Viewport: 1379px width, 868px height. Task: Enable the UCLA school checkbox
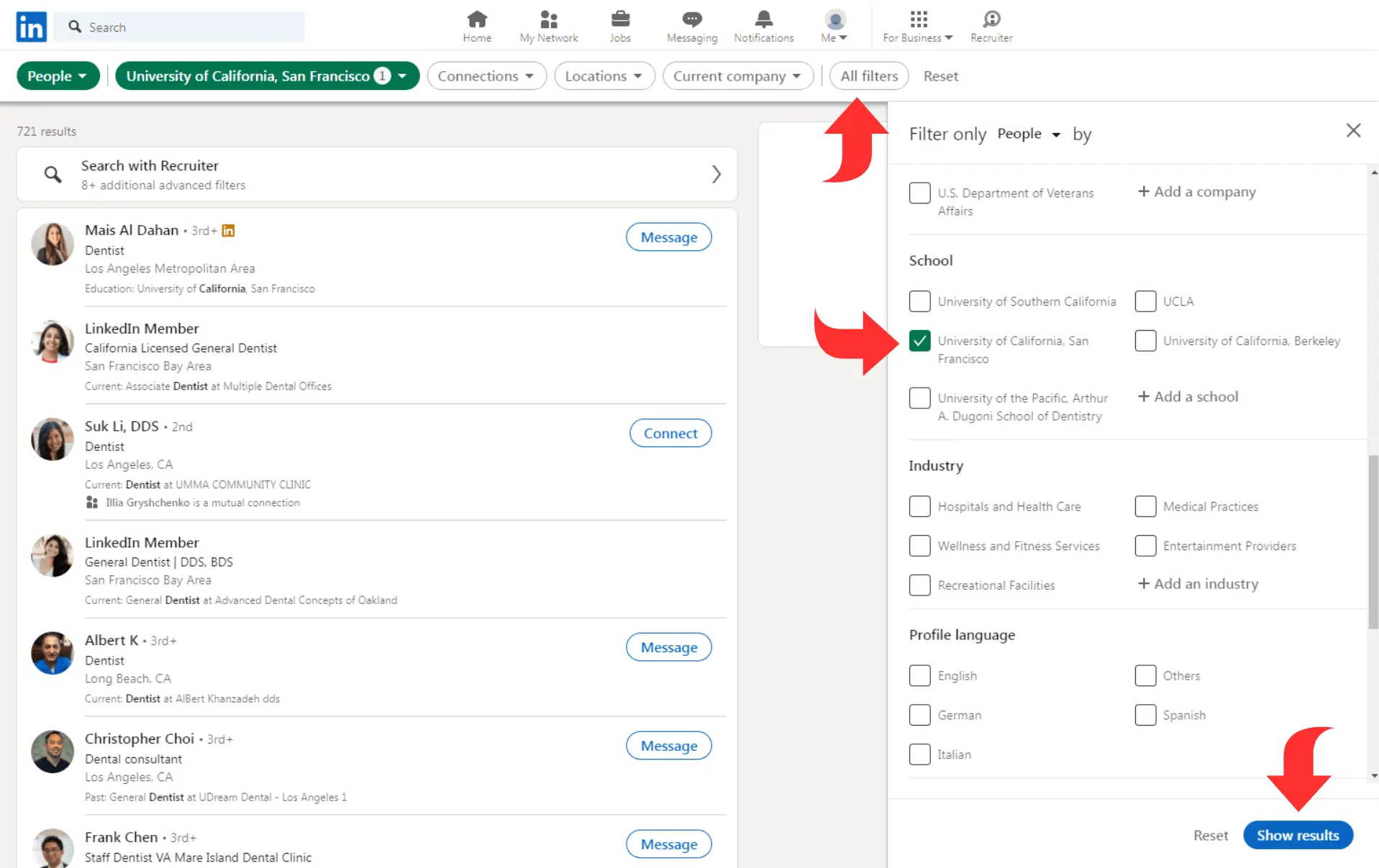coord(1145,301)
